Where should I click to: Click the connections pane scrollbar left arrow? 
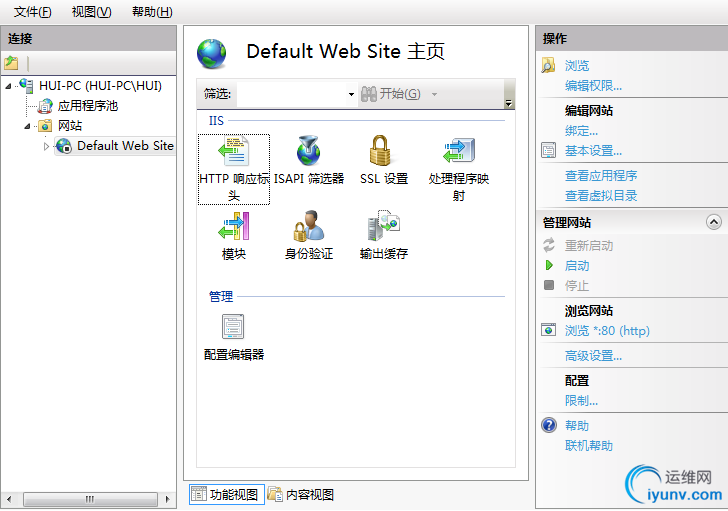[x=9, y=499]
